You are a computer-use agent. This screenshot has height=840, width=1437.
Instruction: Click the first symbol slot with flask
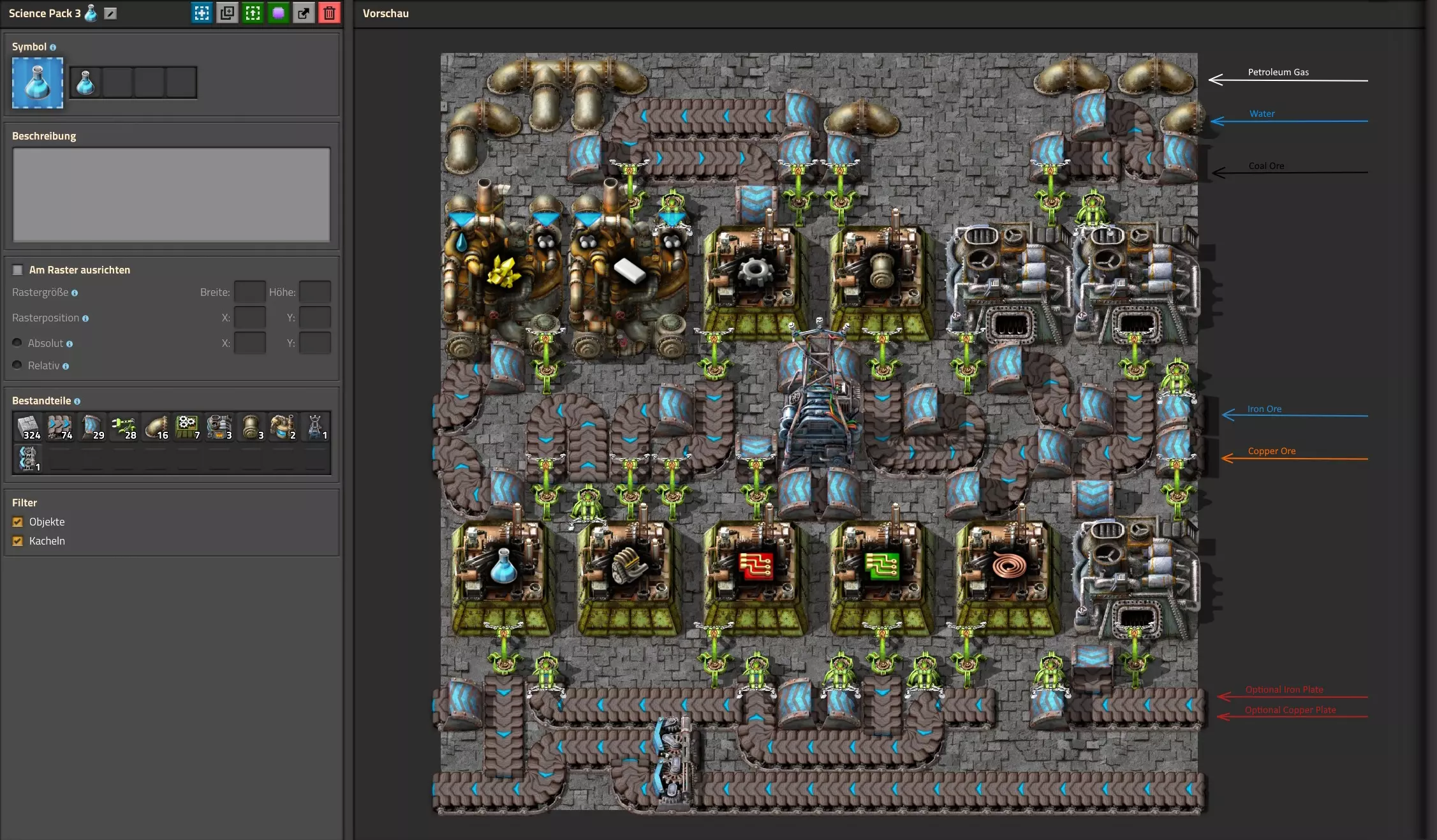click(85, 82)
